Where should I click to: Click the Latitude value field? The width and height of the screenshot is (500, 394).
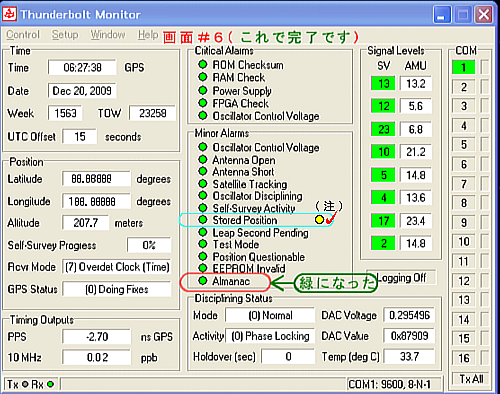(x=97, y=179)
